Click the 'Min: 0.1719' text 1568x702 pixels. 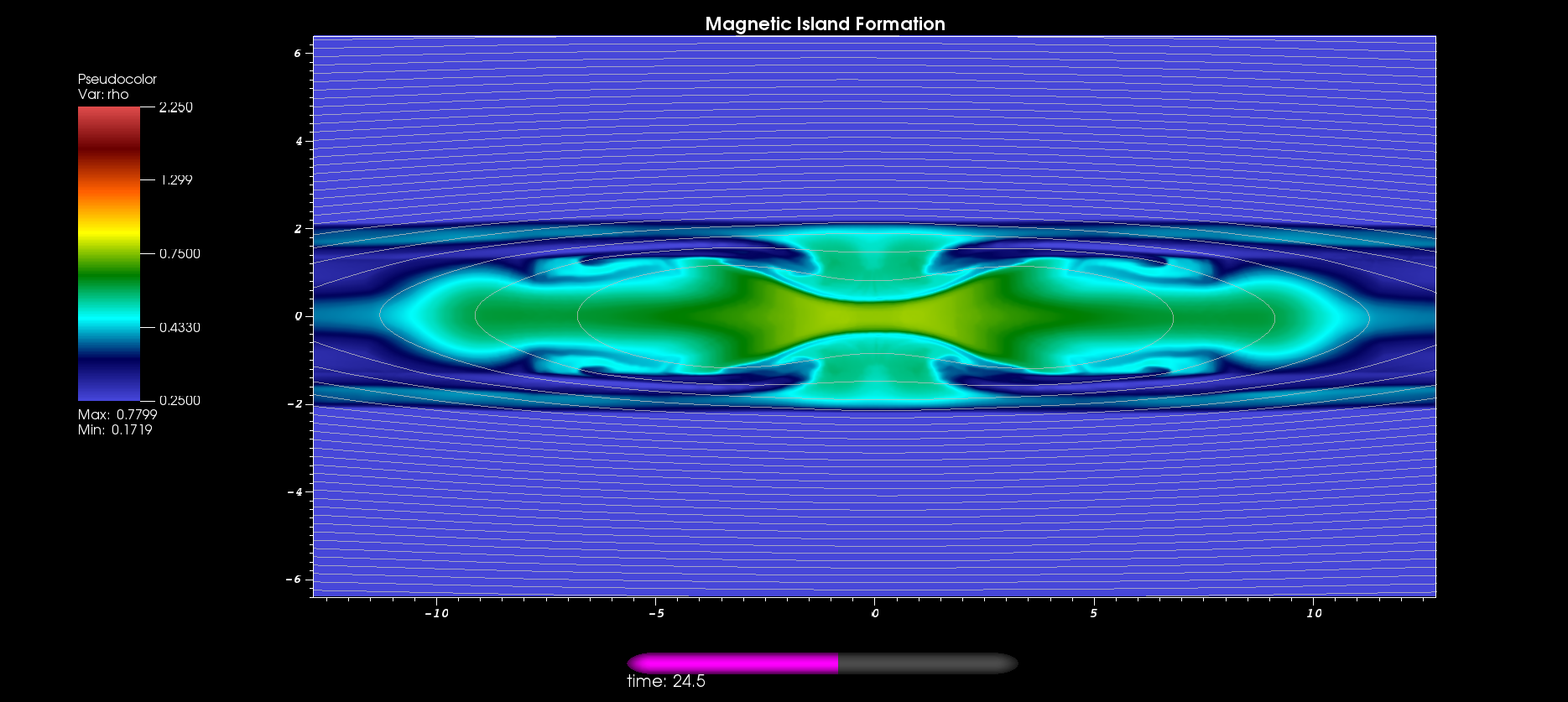pyautogui.click(x=115, y=429)
